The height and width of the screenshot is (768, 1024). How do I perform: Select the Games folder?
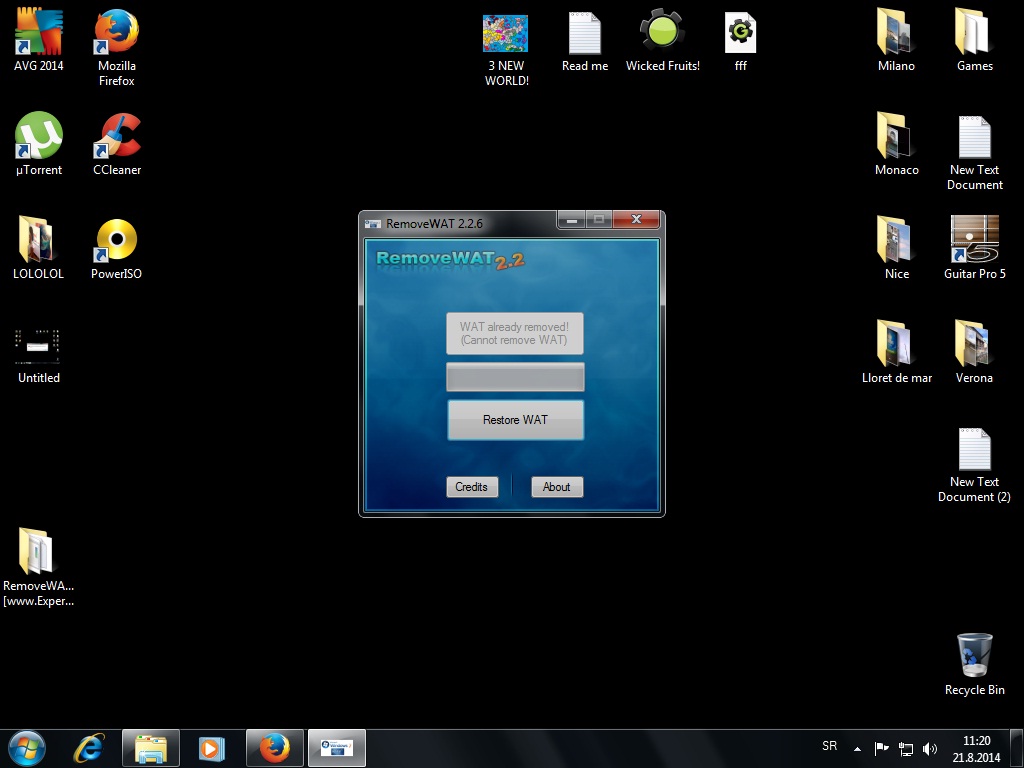(974, 39)
